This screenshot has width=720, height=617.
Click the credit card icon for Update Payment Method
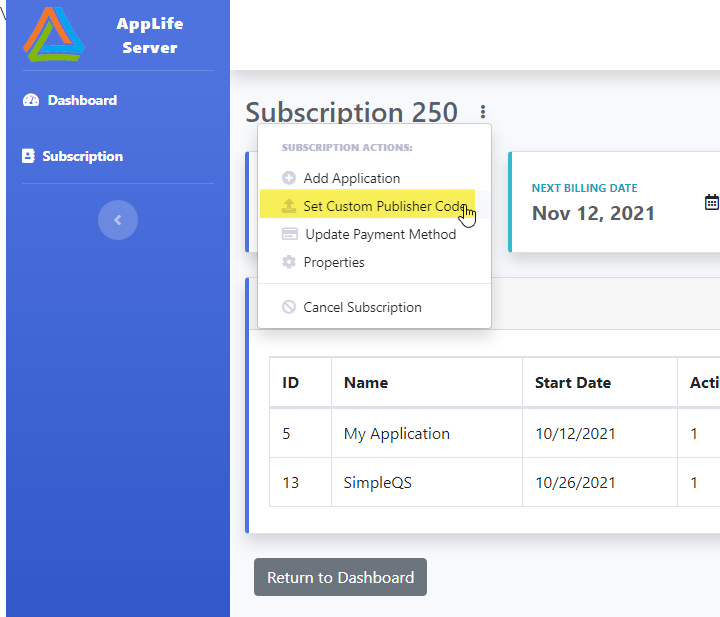tap(290, 234)
